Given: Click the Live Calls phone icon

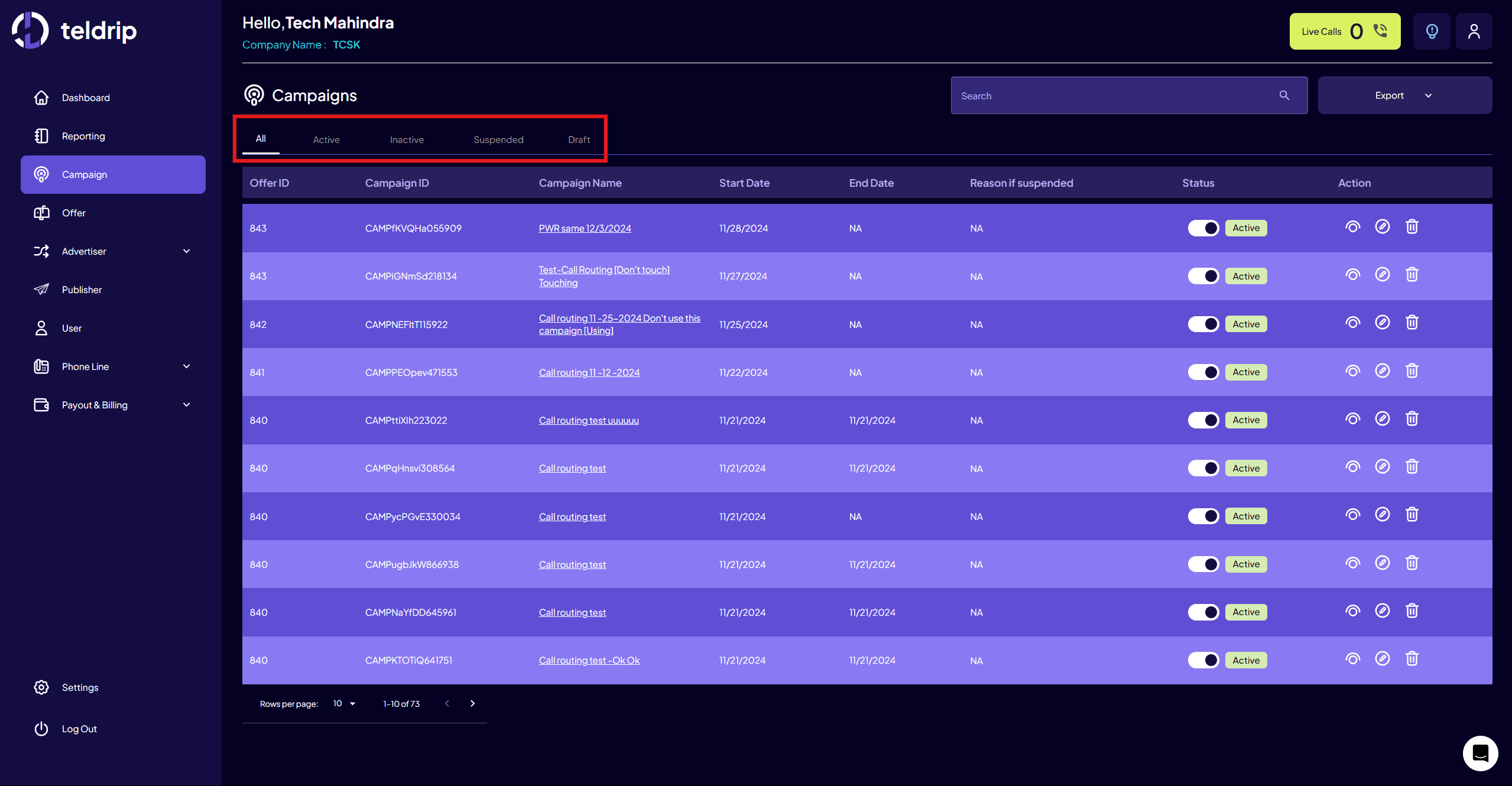Looking at the screenshot, I should (1380, 31).
